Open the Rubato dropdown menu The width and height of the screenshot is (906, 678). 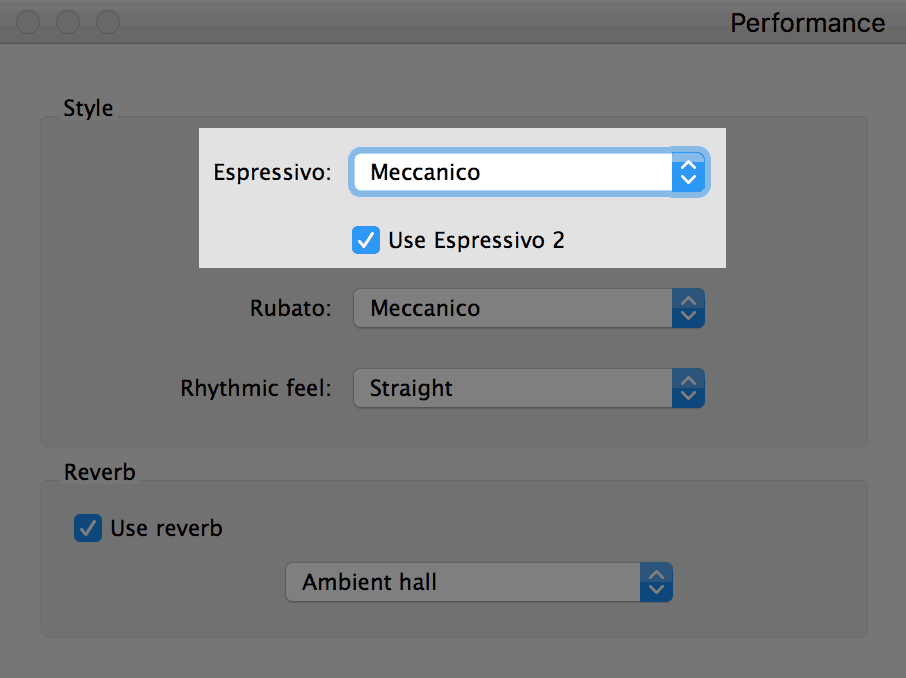pyautogui.click(x=529, y=308)
